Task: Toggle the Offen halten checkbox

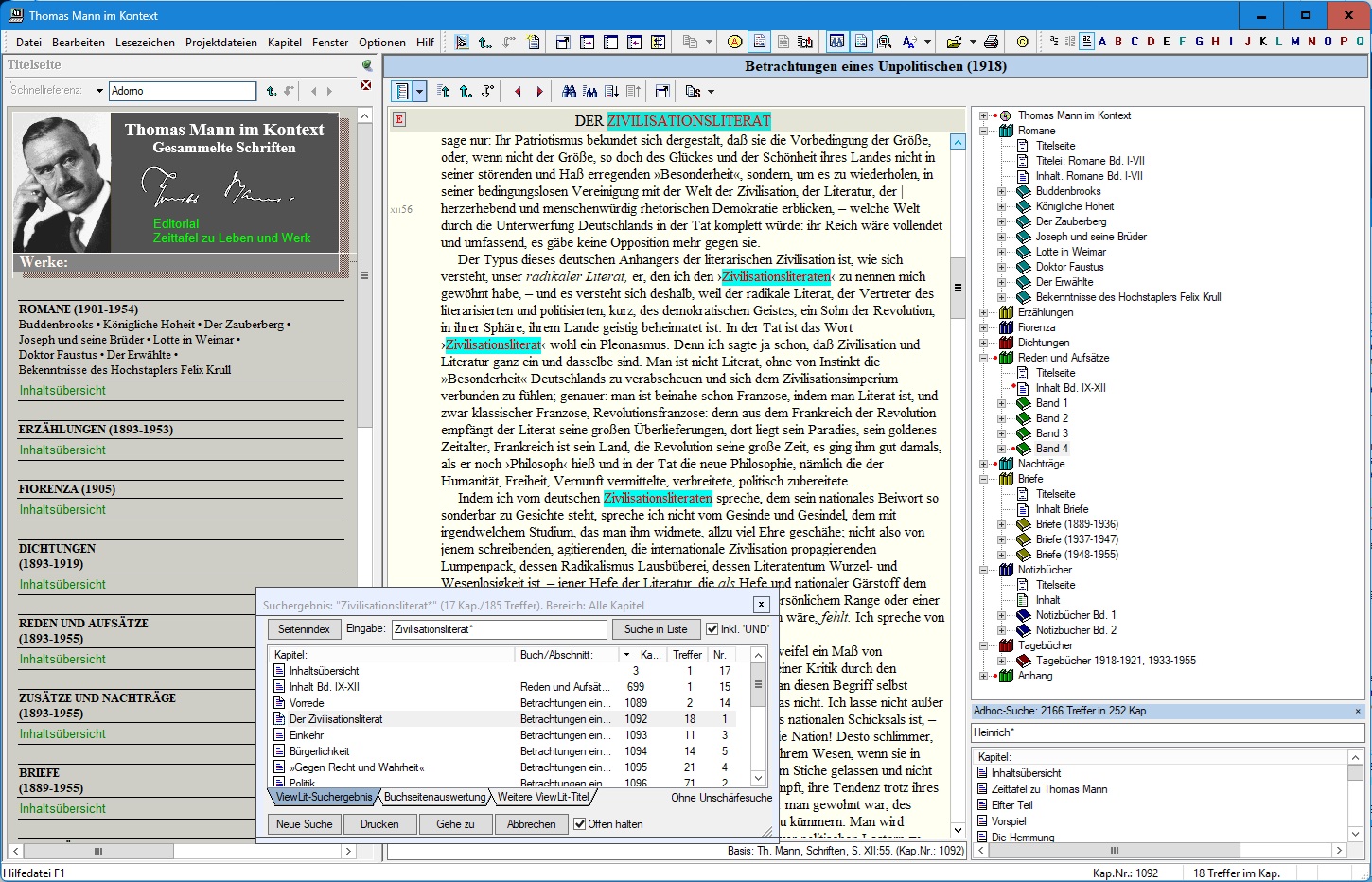Action: click(x=580, y=824)
